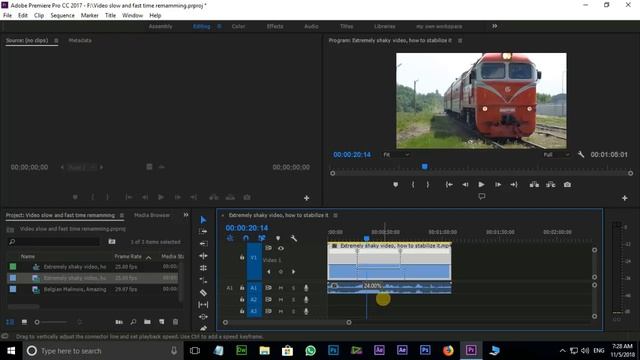Click the Extract button in Program monitor

(x=551, y=184)
